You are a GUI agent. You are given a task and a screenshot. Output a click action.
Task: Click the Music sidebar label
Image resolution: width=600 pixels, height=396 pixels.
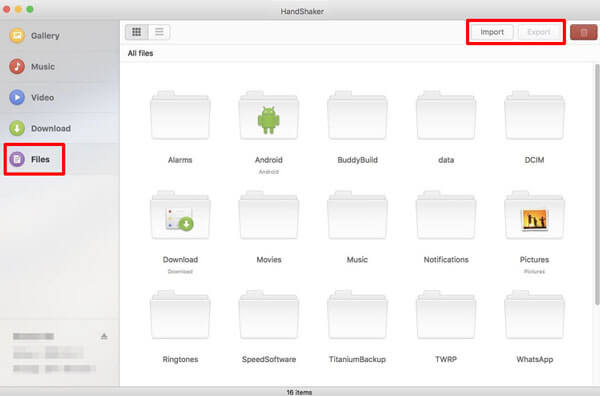point(43,67)
